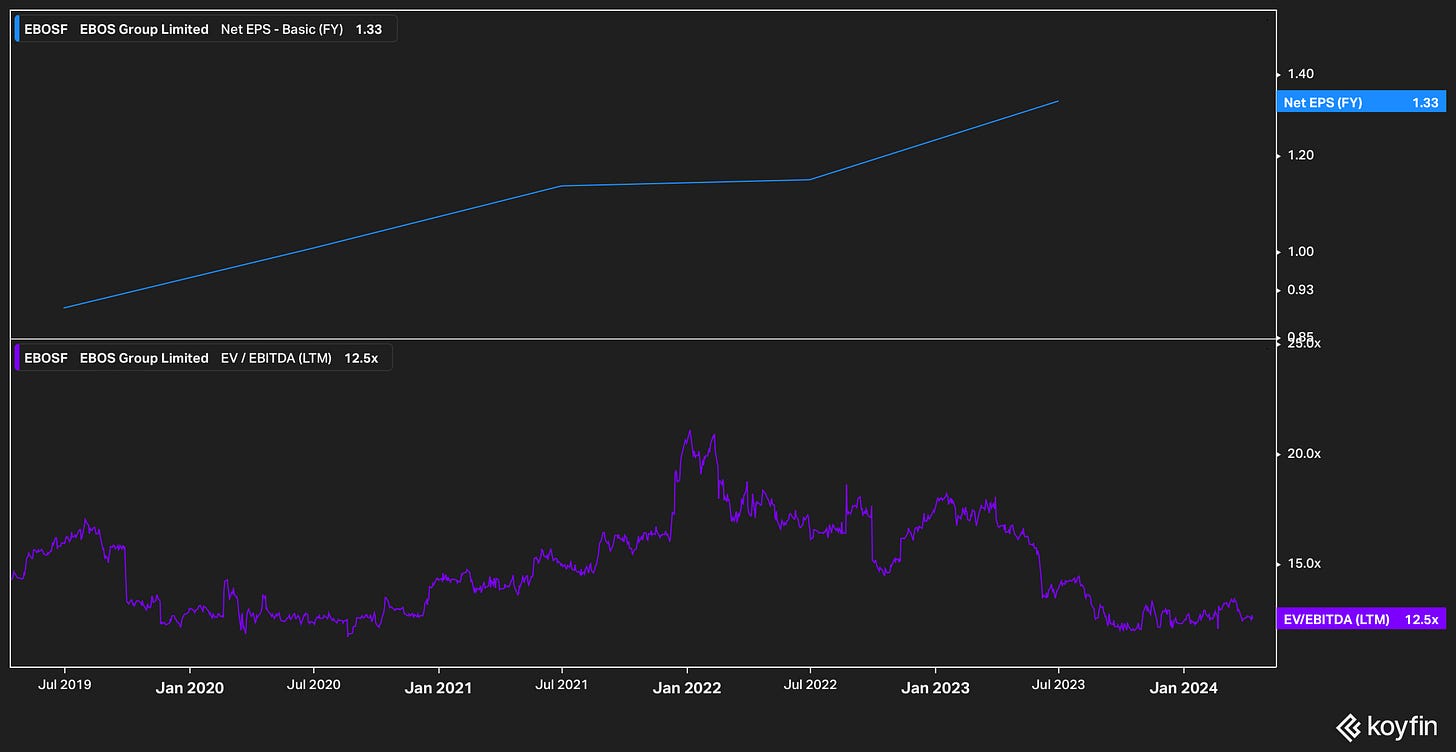Click the Jul 2022 date axis label
The width and height of the screenshot is (1456, 752).
click(x=810, y=684)
